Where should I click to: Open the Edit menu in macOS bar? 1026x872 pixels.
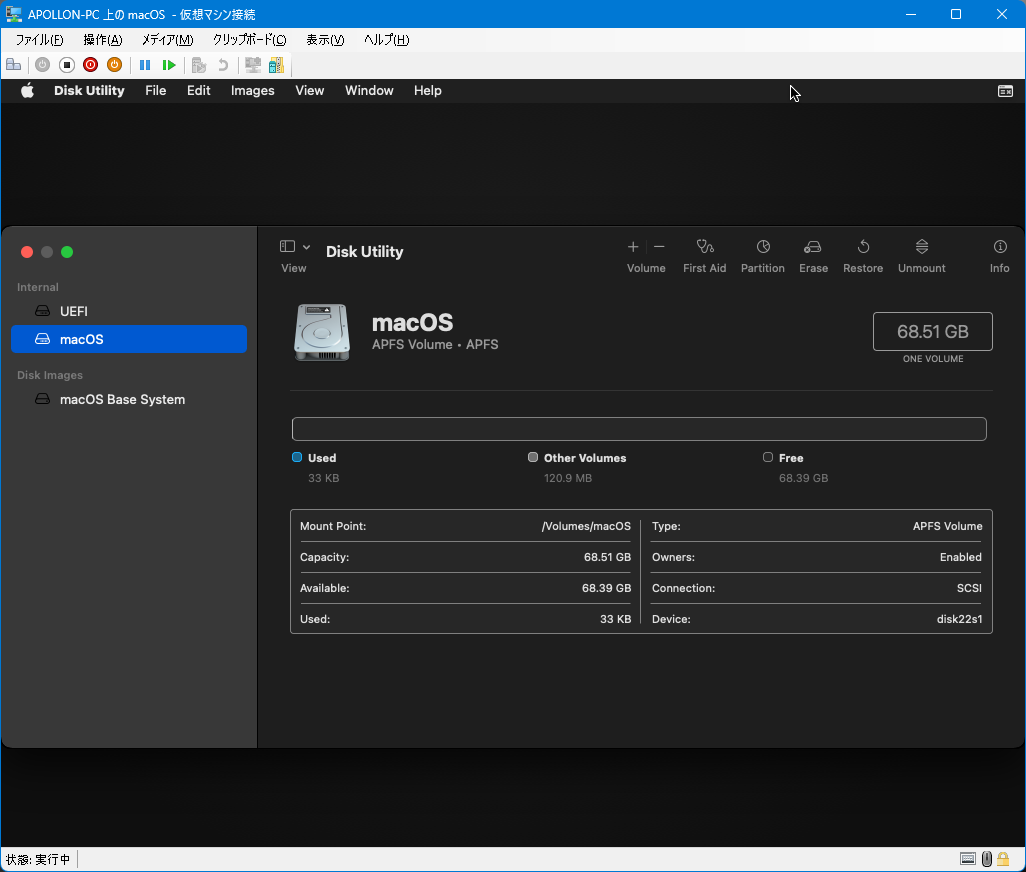click(198, 90)
